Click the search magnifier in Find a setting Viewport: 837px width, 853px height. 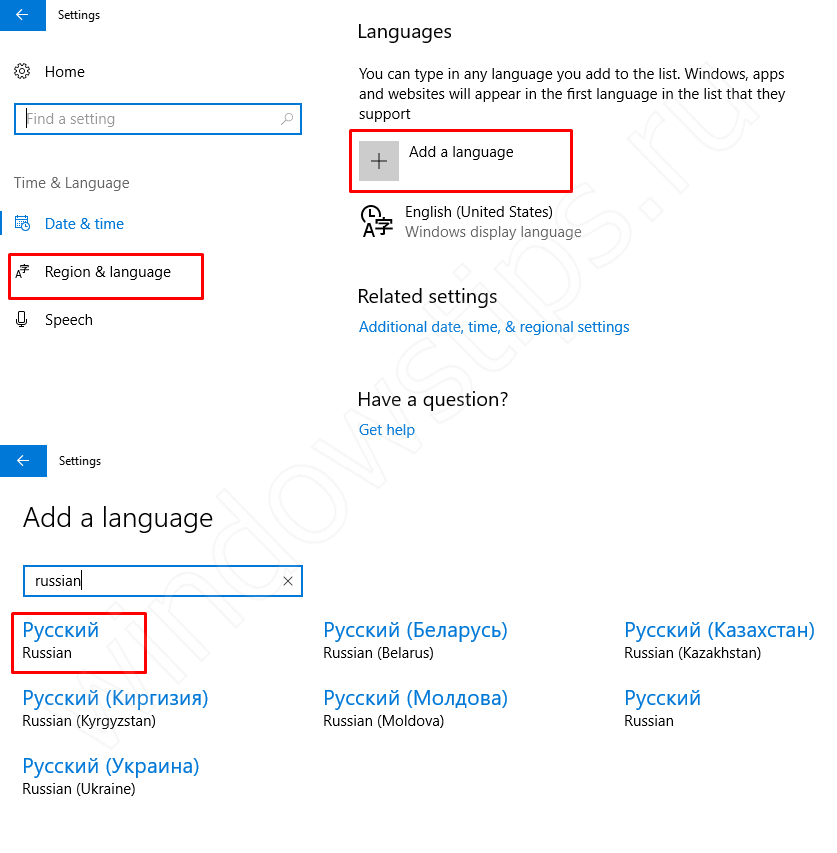coord(287,119)
